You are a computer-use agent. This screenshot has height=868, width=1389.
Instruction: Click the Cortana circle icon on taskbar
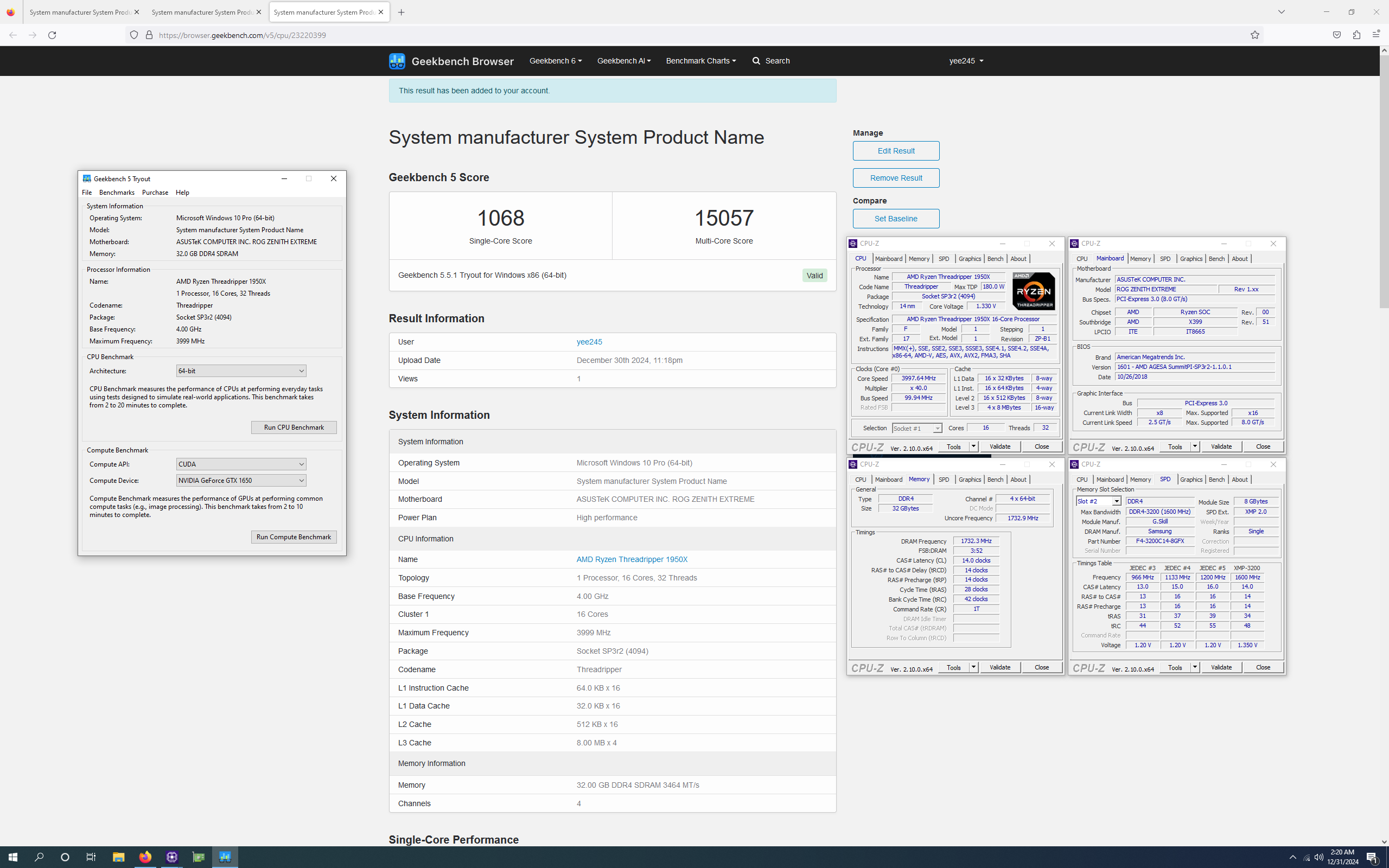tap(65, 857)
